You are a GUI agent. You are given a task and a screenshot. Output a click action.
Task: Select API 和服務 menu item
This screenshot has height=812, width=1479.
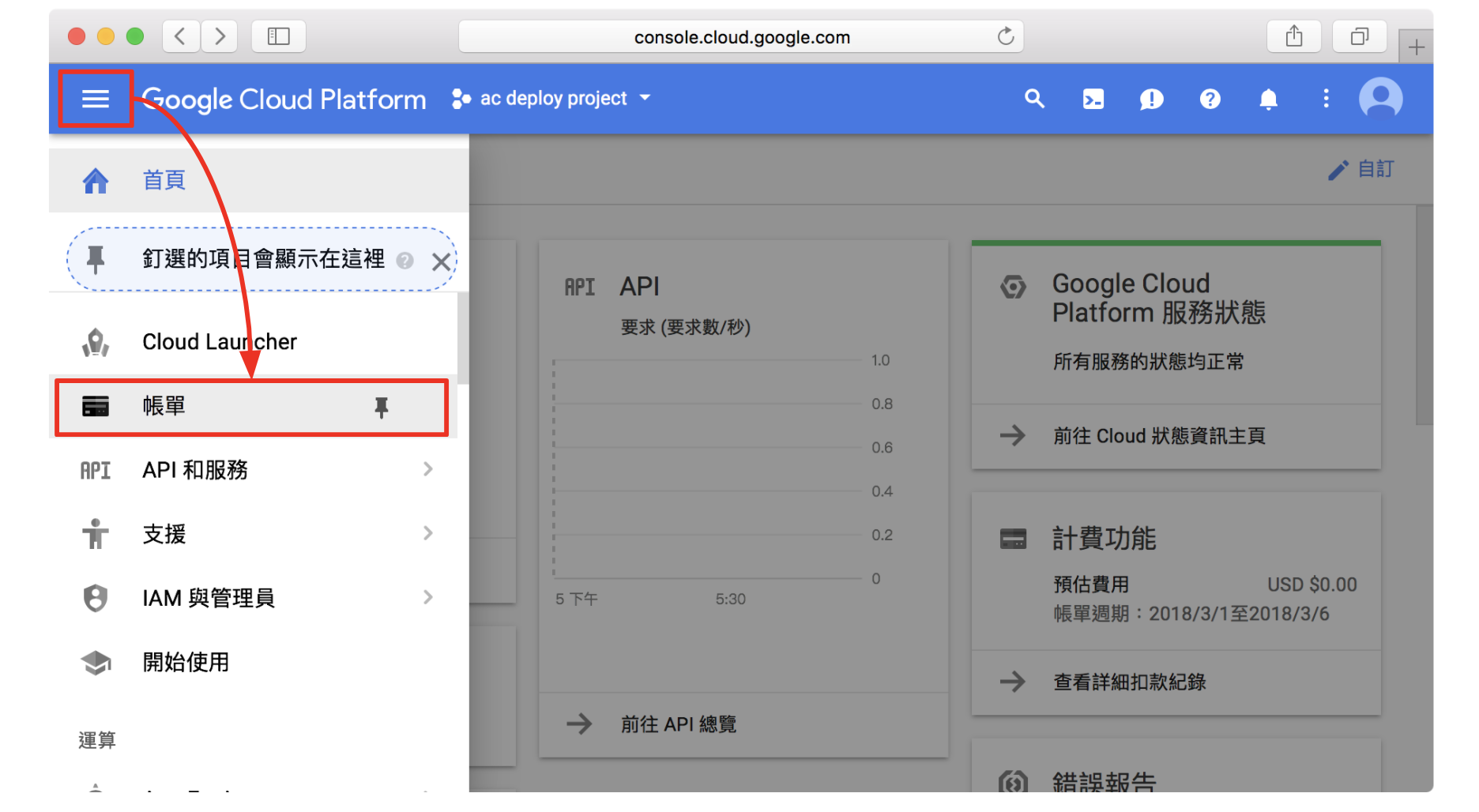tap(253, 470)
